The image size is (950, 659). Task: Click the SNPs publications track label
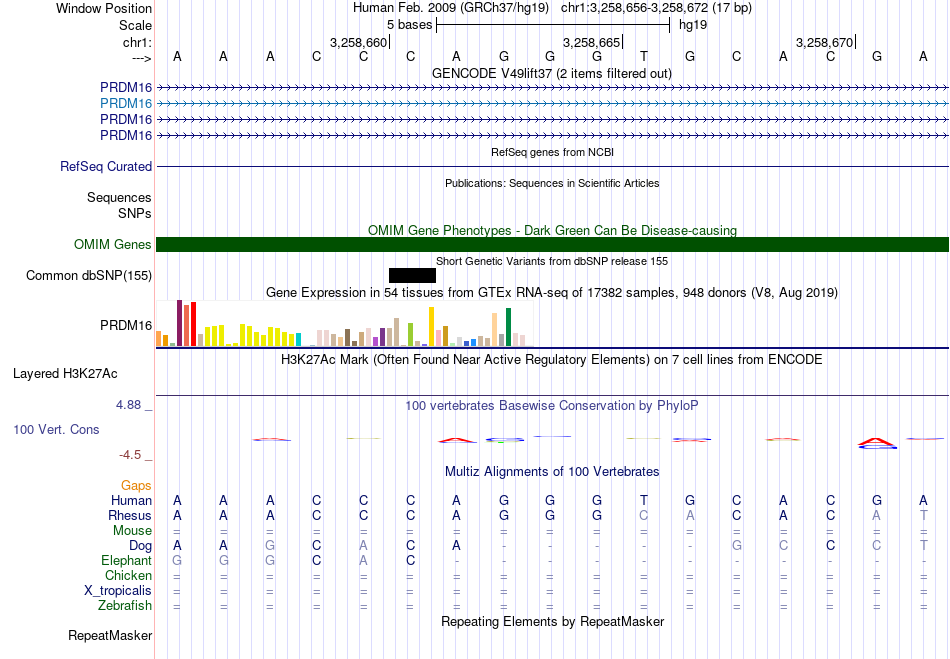click(x=135, y=214)
